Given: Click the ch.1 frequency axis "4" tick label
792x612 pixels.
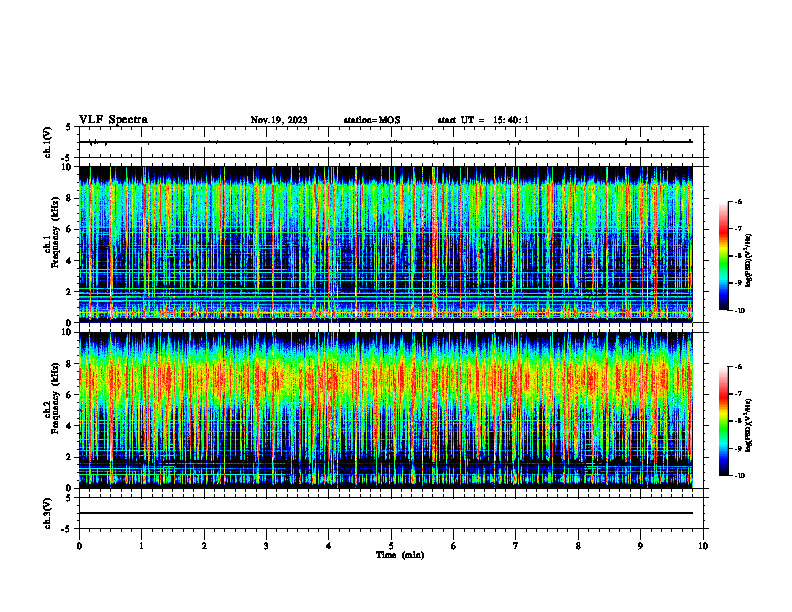Looking at the screenshot, I should (70, 261).
